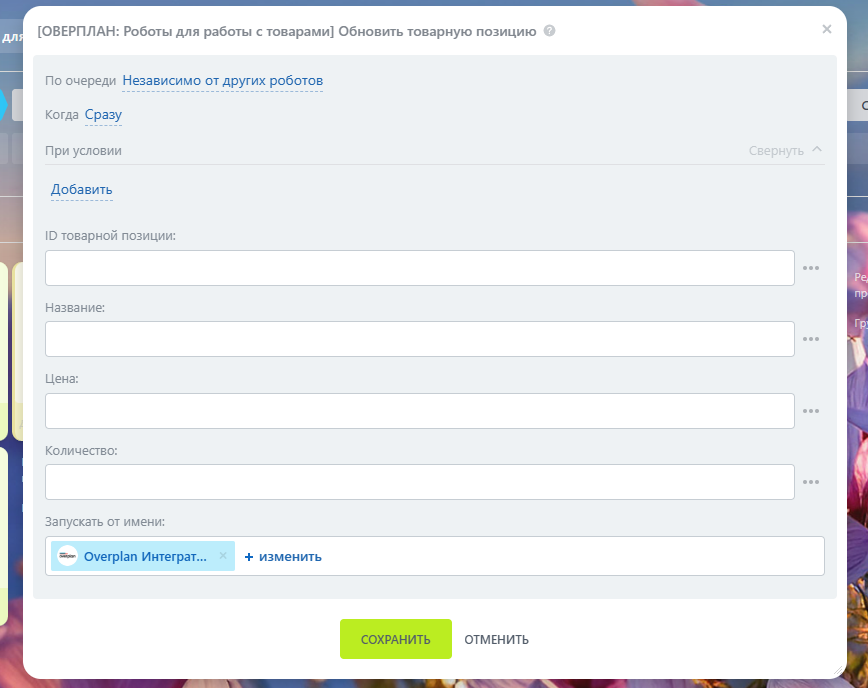The height and width of the screenshot is (688, 868).
Task: Click 'Добавить' to add a condition
Action: coord(82,190)
